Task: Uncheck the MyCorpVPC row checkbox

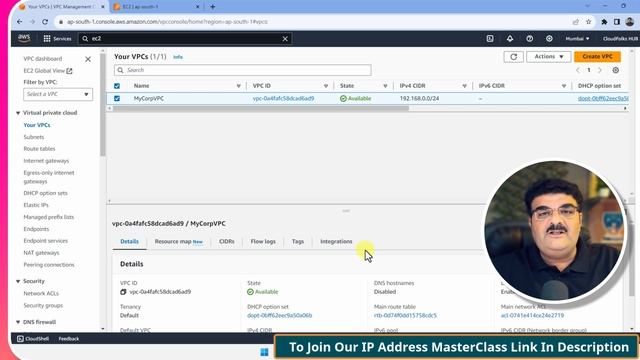Action: (117, 98)
